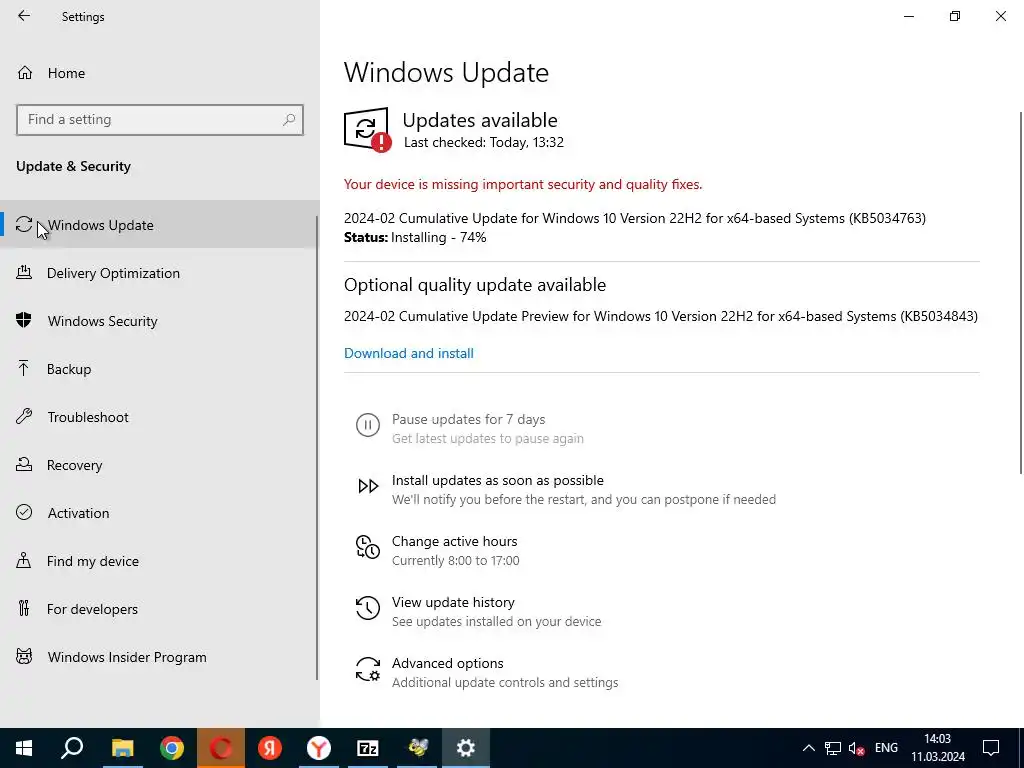Click the Windows Security shield icon
1024x768 pixels.
(24, 320)
